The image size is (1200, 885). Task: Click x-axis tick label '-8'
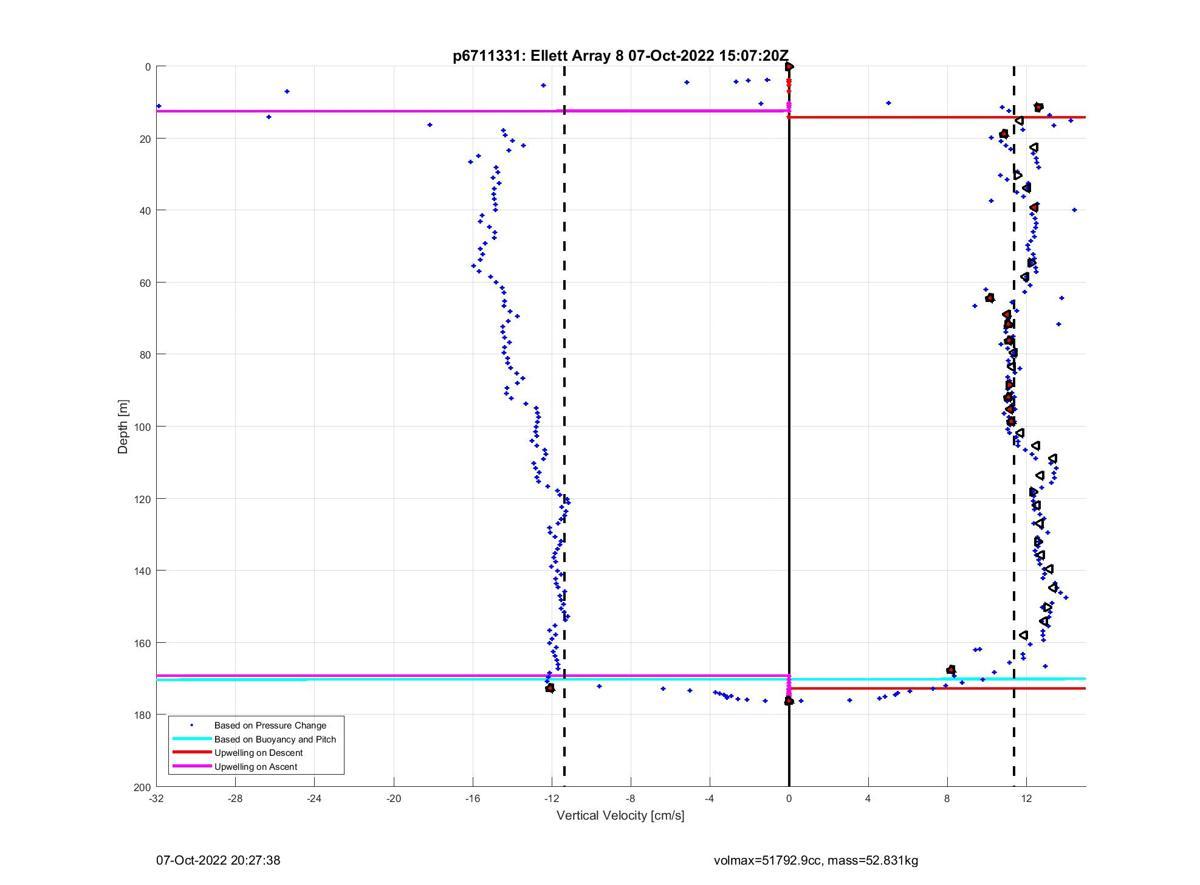click(630, 798)
